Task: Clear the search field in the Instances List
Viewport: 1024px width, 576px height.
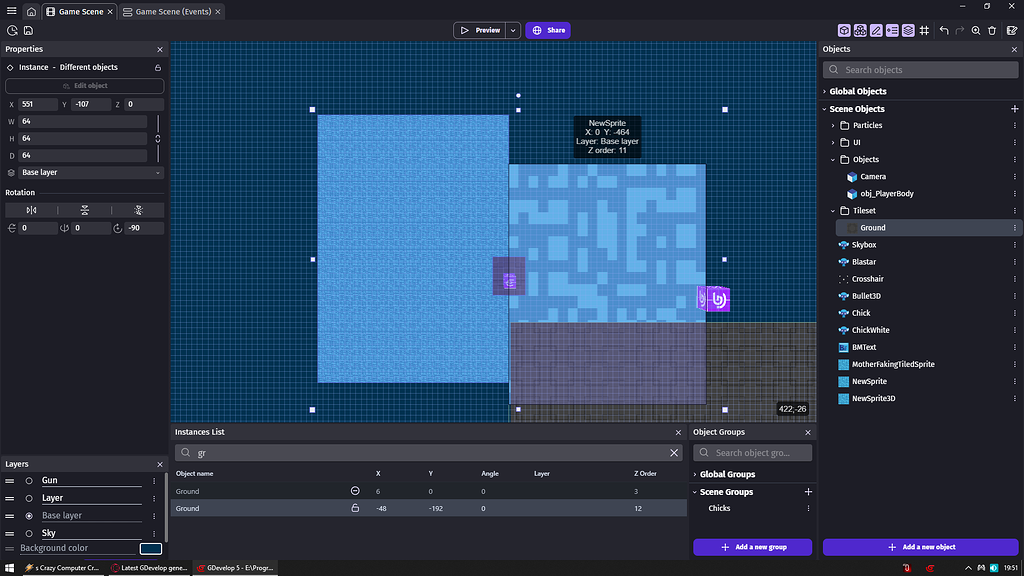Action: pyautogui.click(x=675, y=452)
